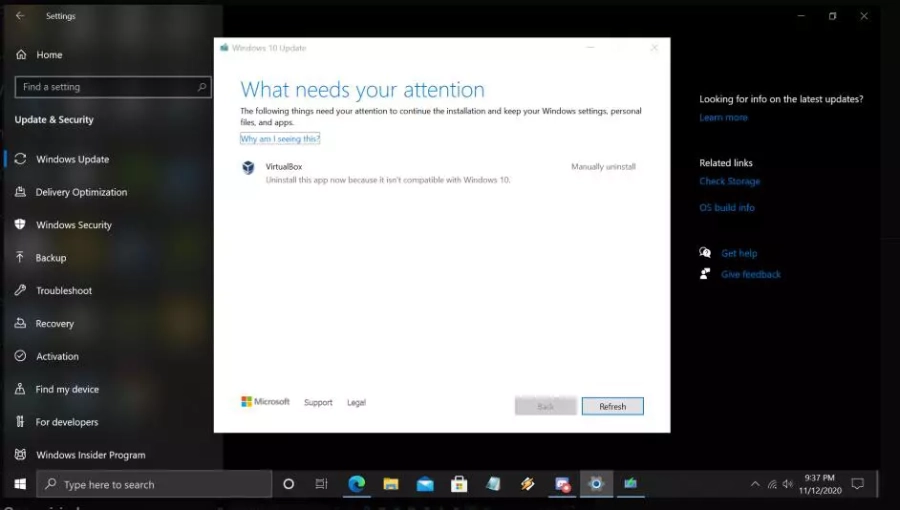Click the Give feedback link
The height and width of the screenshot is (510, 900).
tap(750, 274)
